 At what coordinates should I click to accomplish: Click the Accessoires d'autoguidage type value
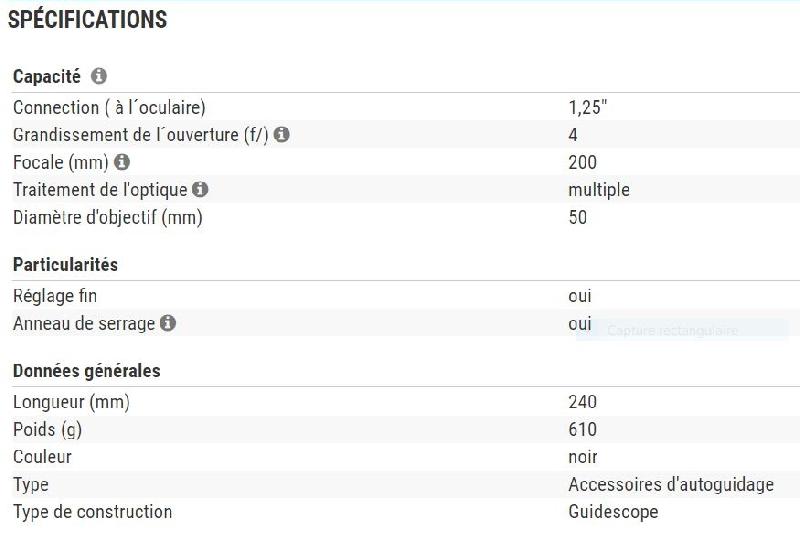(x=671, y=485)
